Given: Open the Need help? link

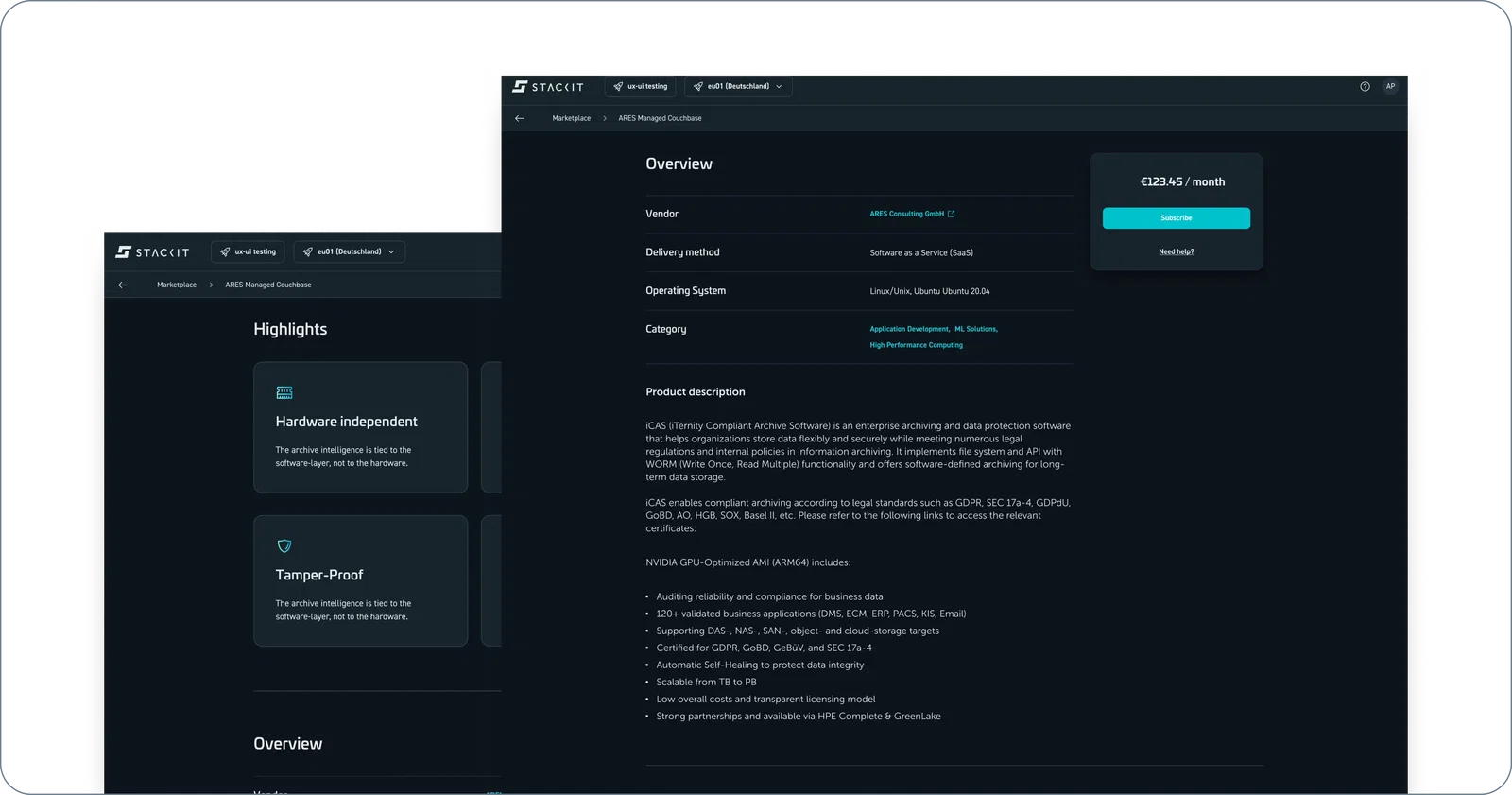Looking at the screenshot, I should tap(1177, 251).
